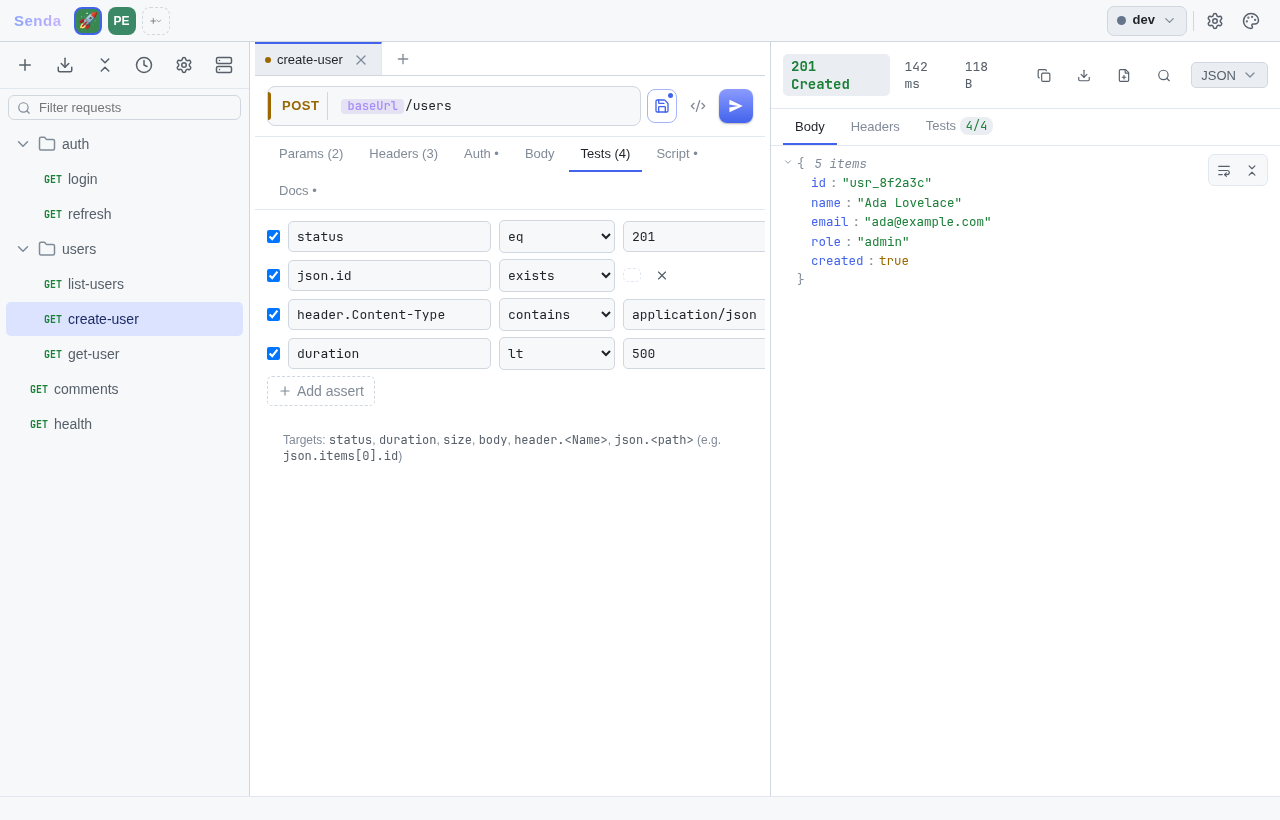
Task: Switch to the PE workspace
Action: click(x=122, y=21)
